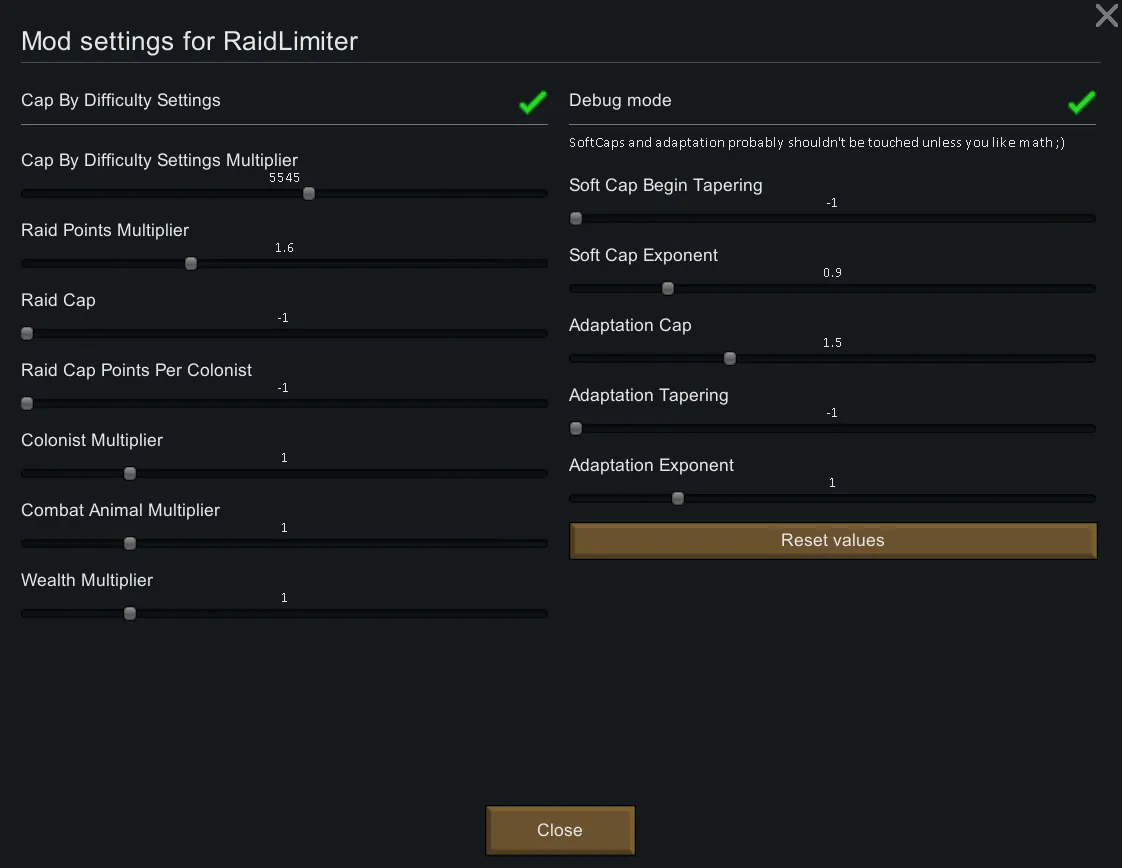Click the Raid Cap label text

[58, 300]
